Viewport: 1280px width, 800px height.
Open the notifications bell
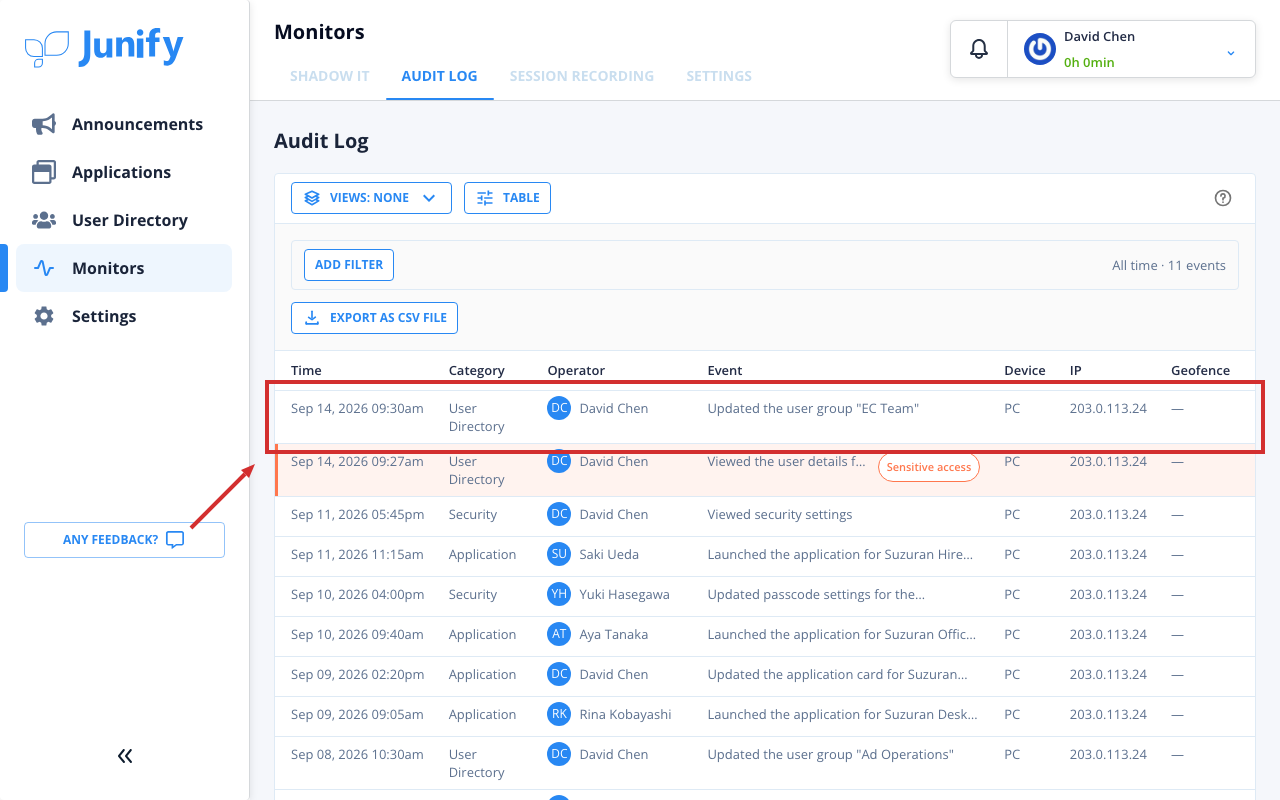point(979,49)
